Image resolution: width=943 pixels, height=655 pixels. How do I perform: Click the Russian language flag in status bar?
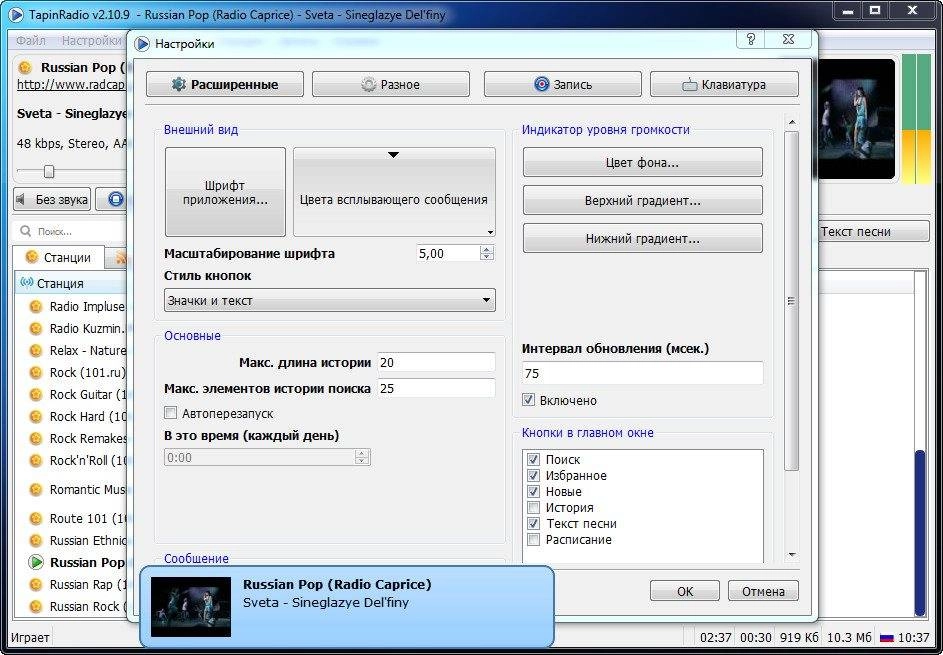[886, 638]
